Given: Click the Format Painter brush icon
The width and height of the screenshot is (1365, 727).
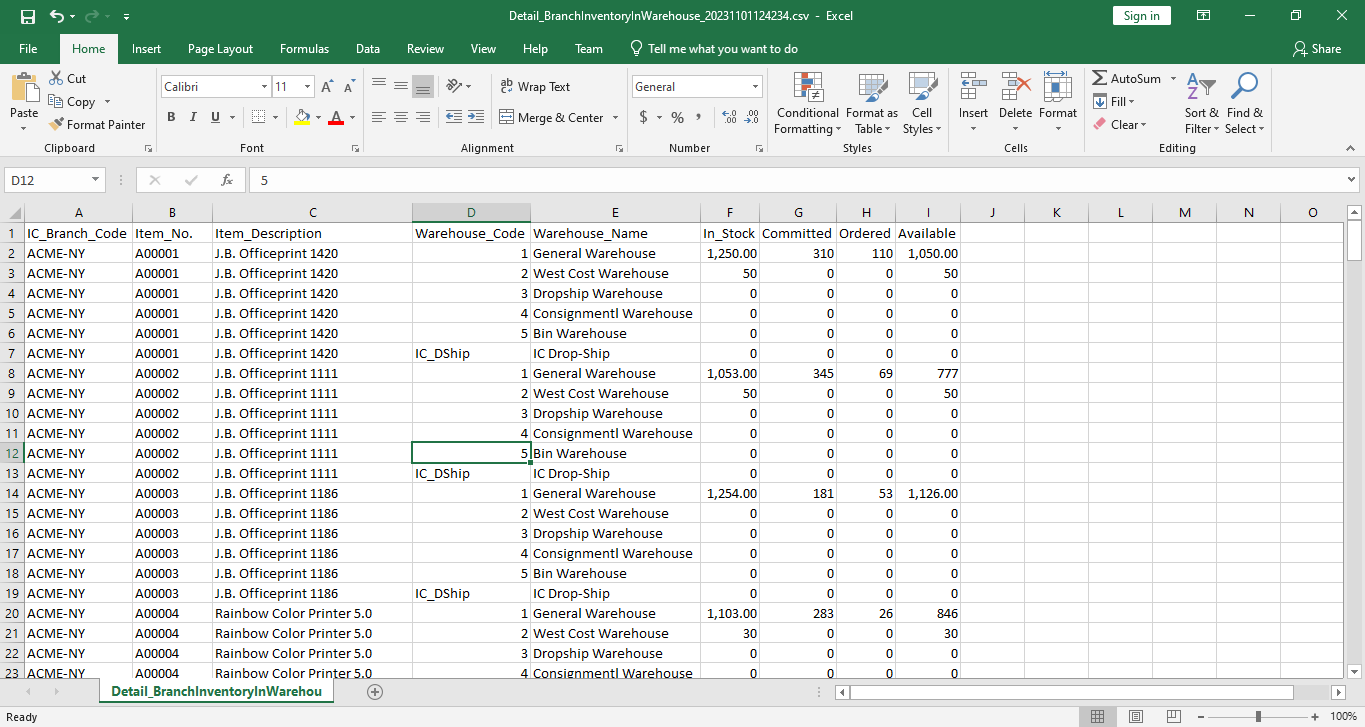Looking at the screenshot, I should tap(57, 125).
